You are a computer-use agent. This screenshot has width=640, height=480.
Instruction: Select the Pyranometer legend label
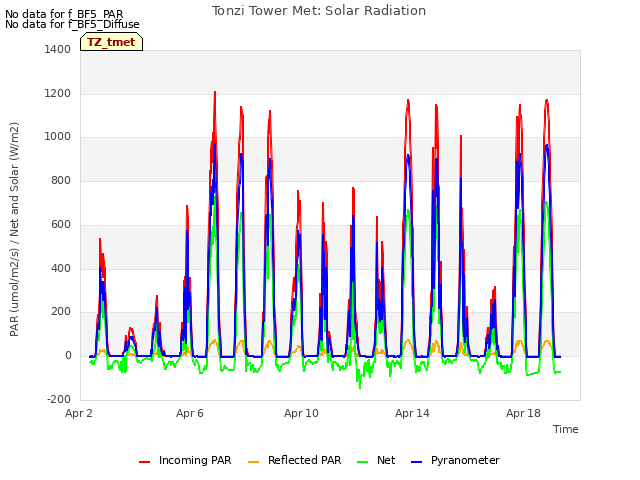coord(465,460)
